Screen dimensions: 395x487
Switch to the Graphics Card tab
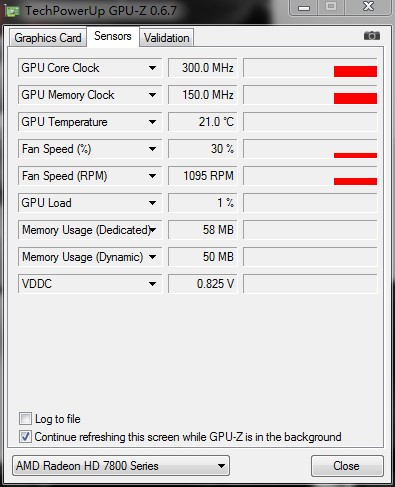48,38
